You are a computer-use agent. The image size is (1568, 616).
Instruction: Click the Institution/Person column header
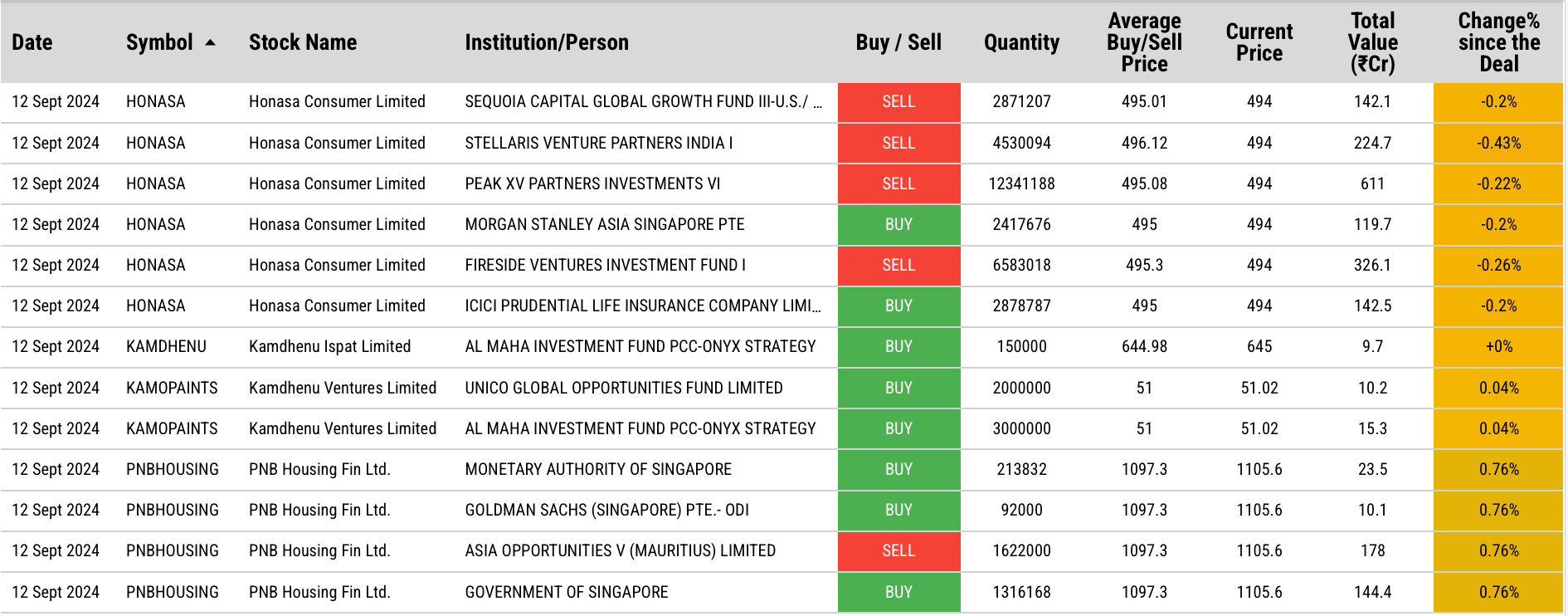(547, 42)
